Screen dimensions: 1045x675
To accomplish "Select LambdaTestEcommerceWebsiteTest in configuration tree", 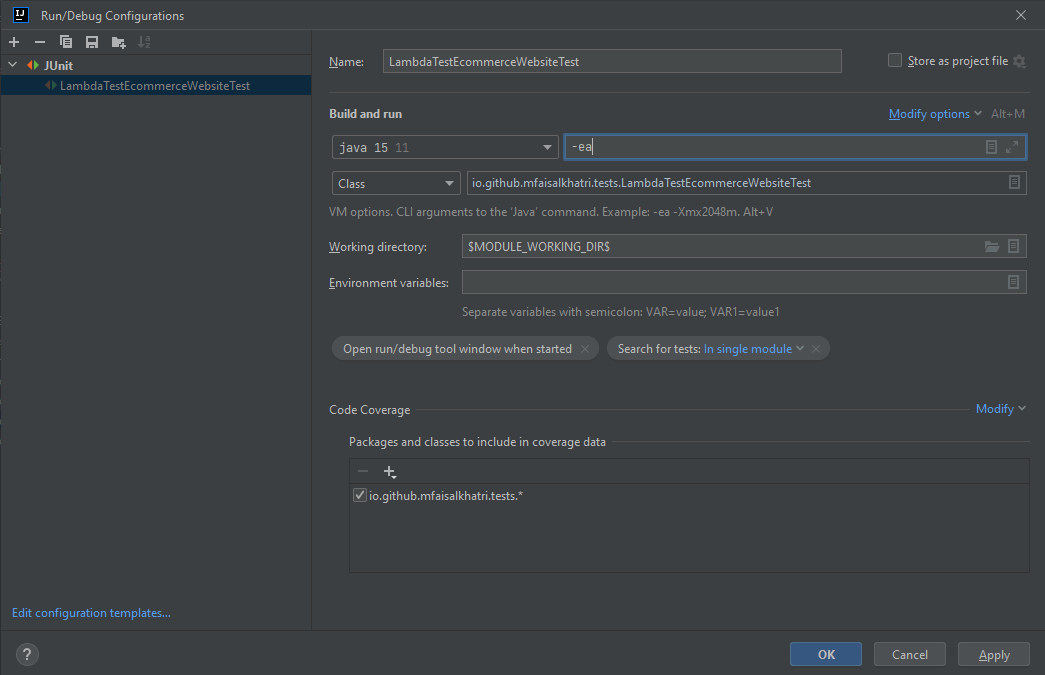I will click(154, 86).
